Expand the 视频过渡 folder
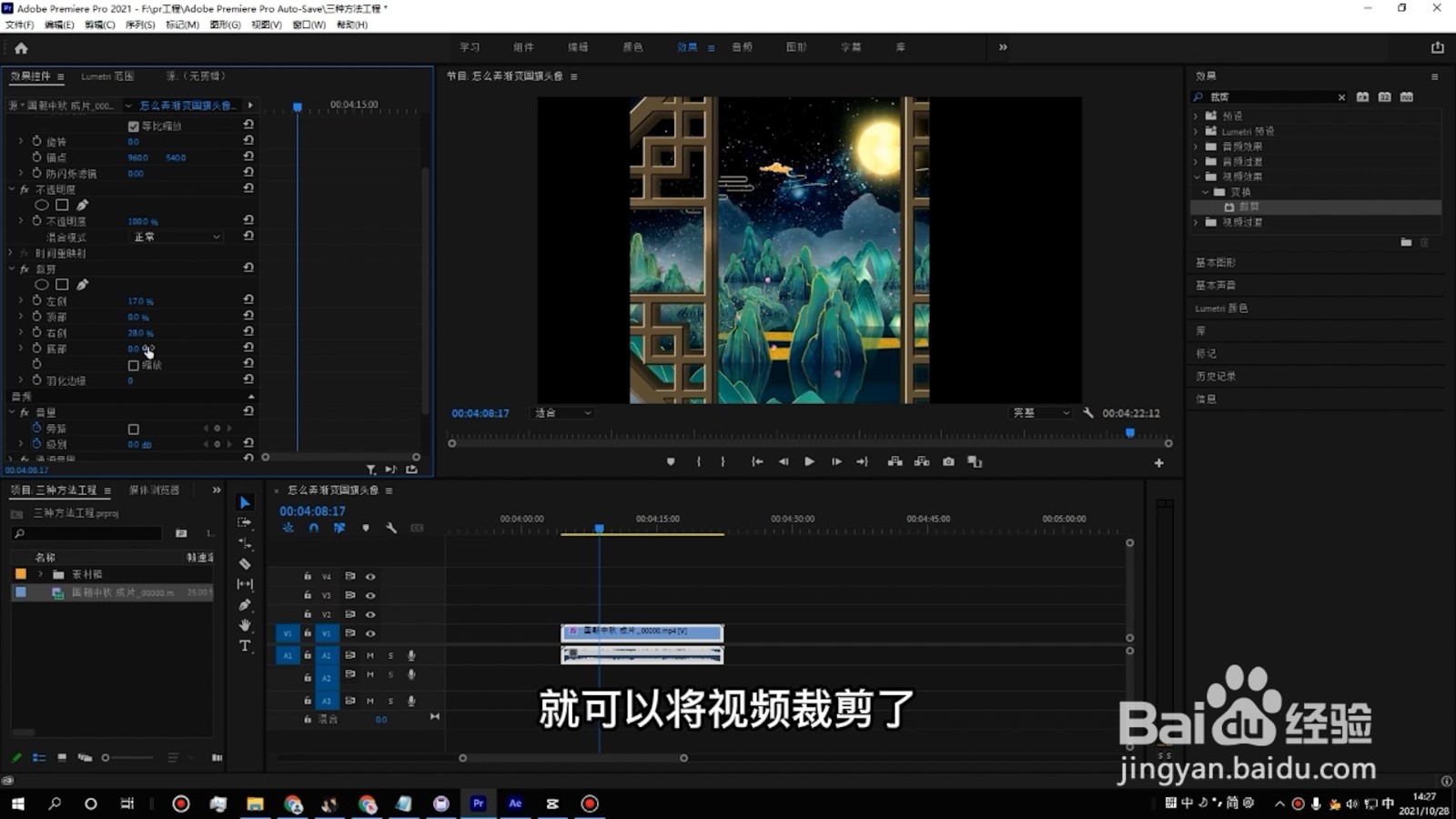 coord(1196,222)
